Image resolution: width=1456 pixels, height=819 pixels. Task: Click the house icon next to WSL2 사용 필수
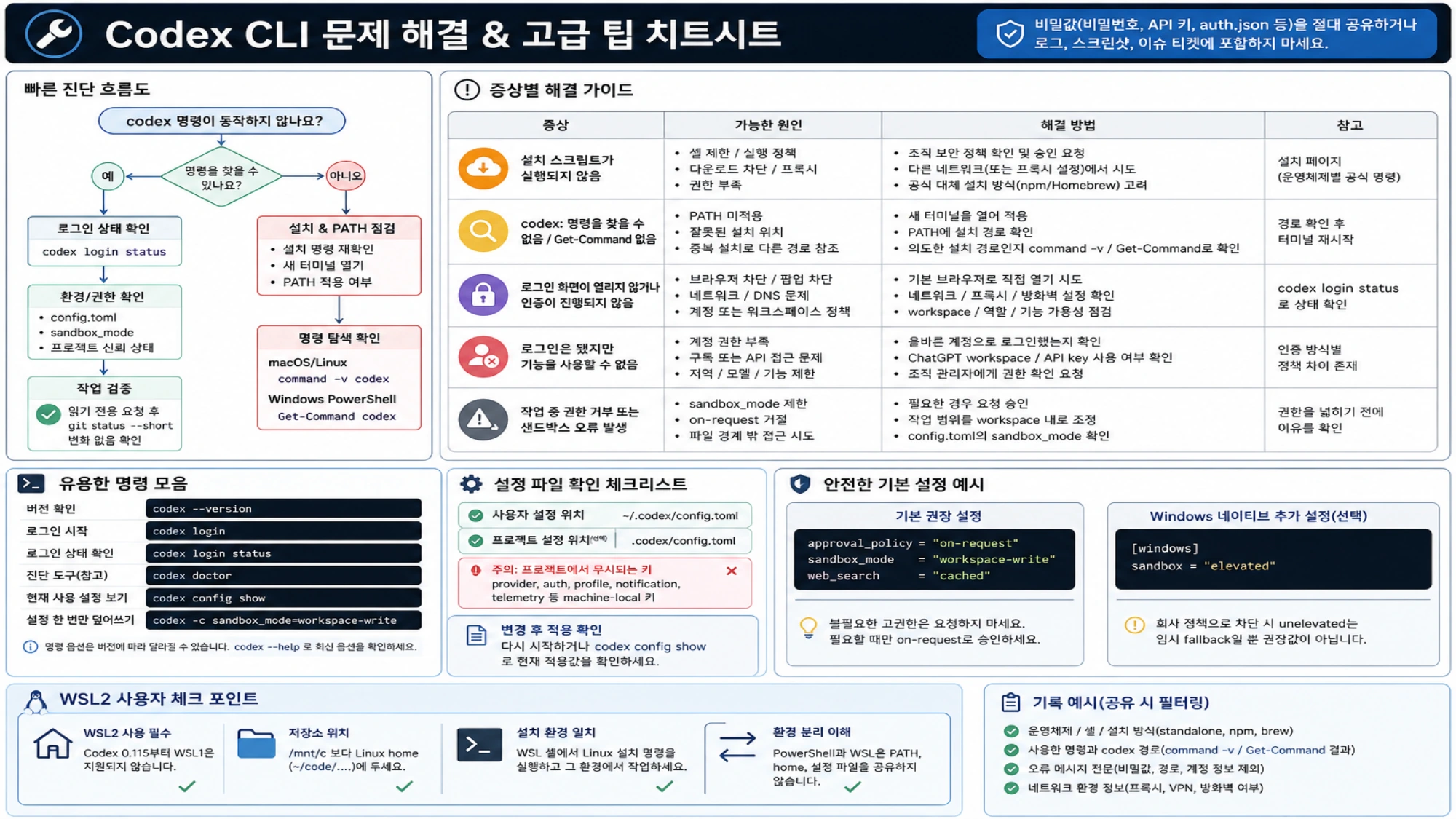(53, 743)
